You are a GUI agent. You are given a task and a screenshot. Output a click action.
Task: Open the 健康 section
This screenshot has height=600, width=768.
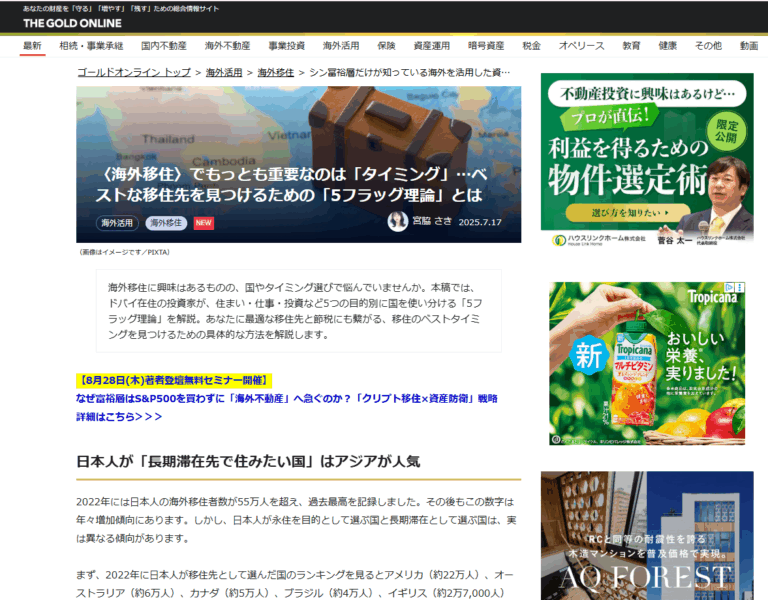[x=668, y=46]
